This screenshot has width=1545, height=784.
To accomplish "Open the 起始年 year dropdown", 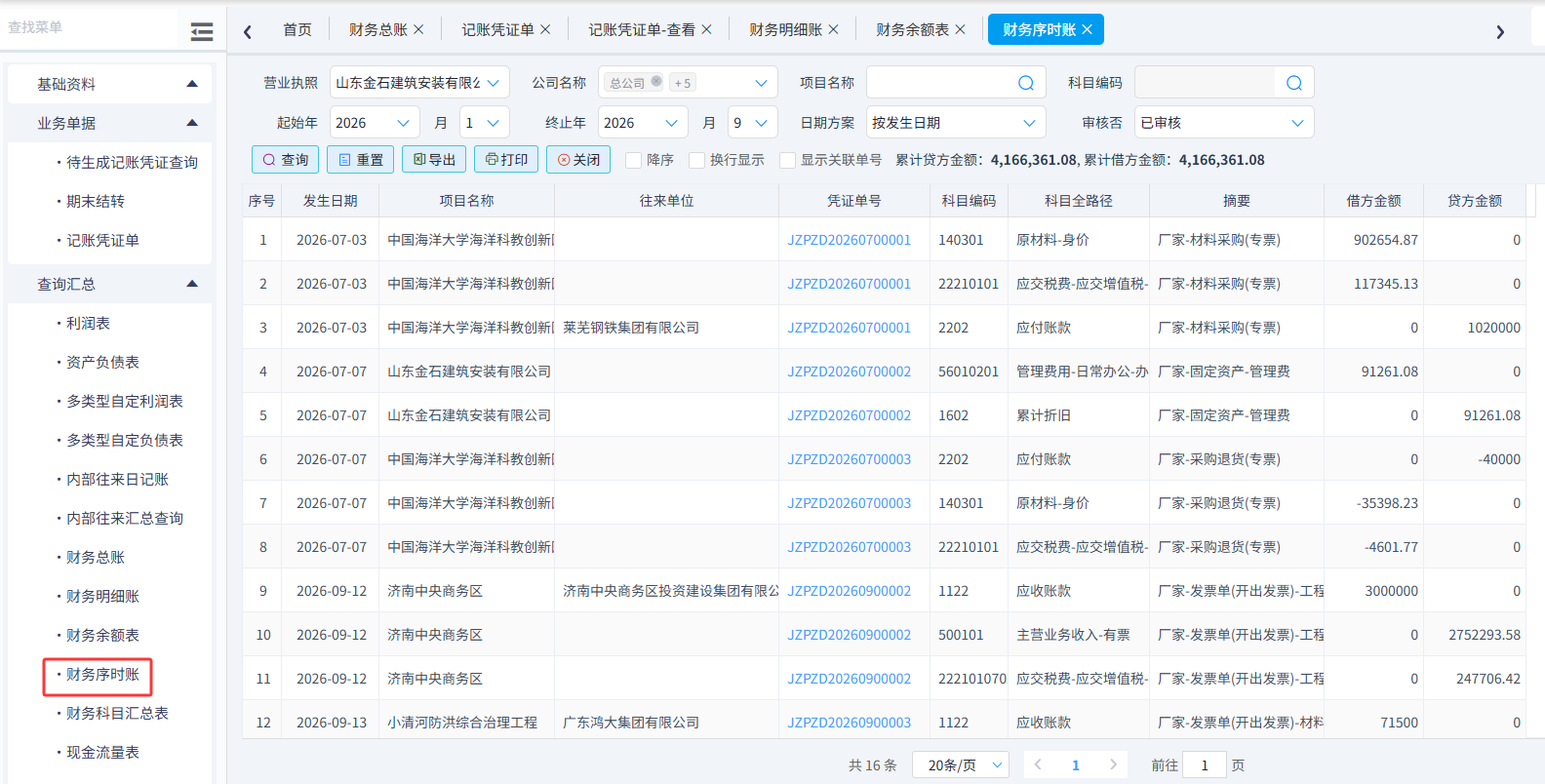I will click(x=375, y=123).
